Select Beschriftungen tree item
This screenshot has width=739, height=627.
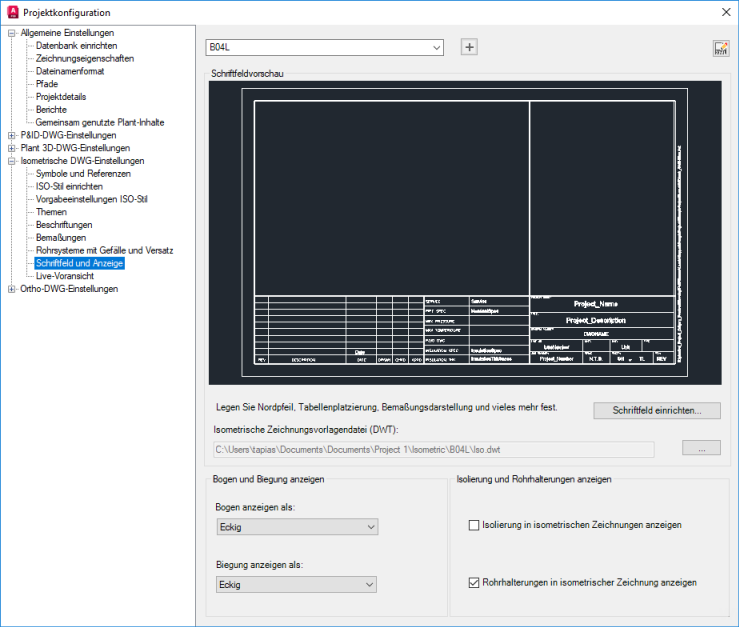click(x=64, y=225)
